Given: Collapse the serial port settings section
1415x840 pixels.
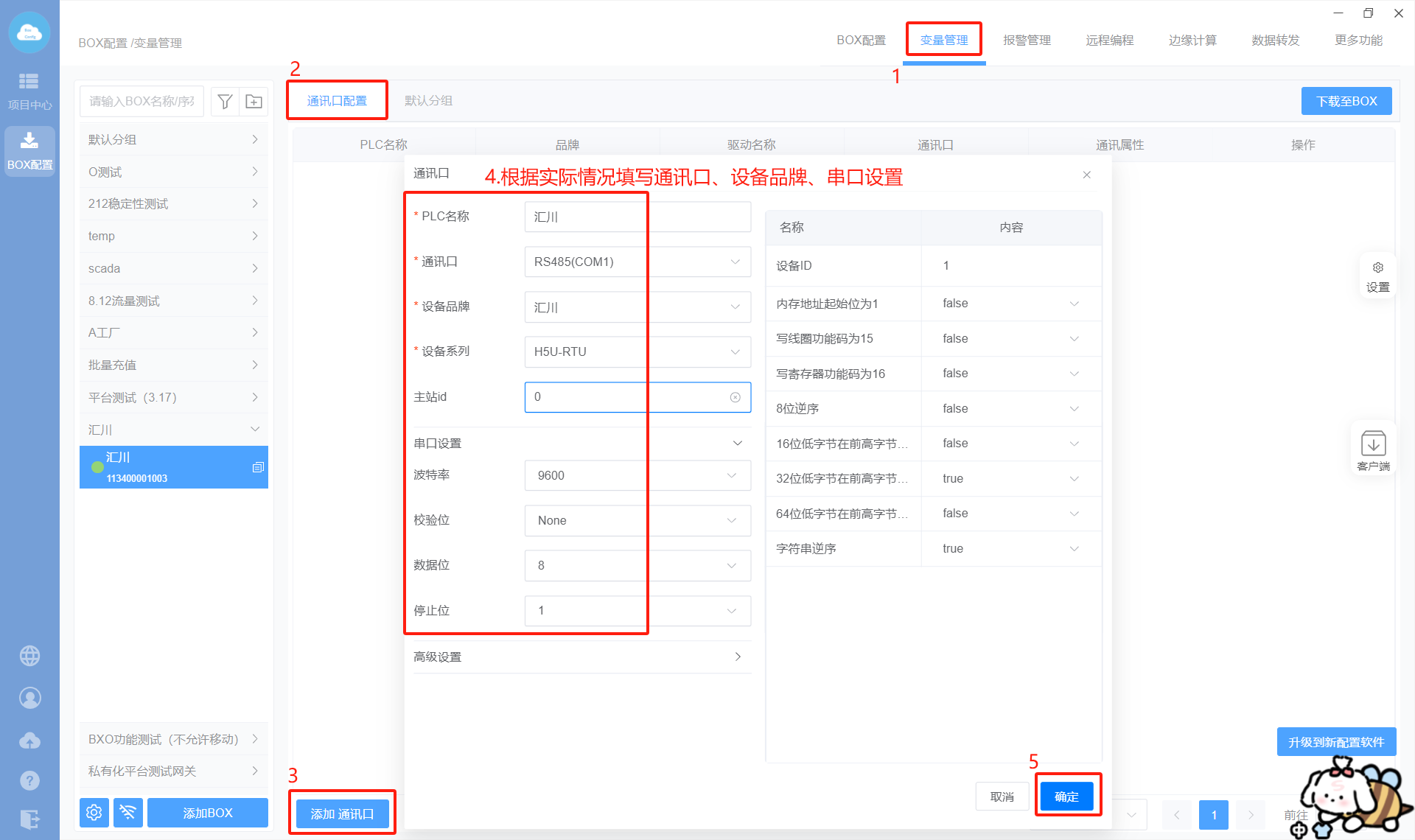Looking at the screenshot, I should [737, 443].
